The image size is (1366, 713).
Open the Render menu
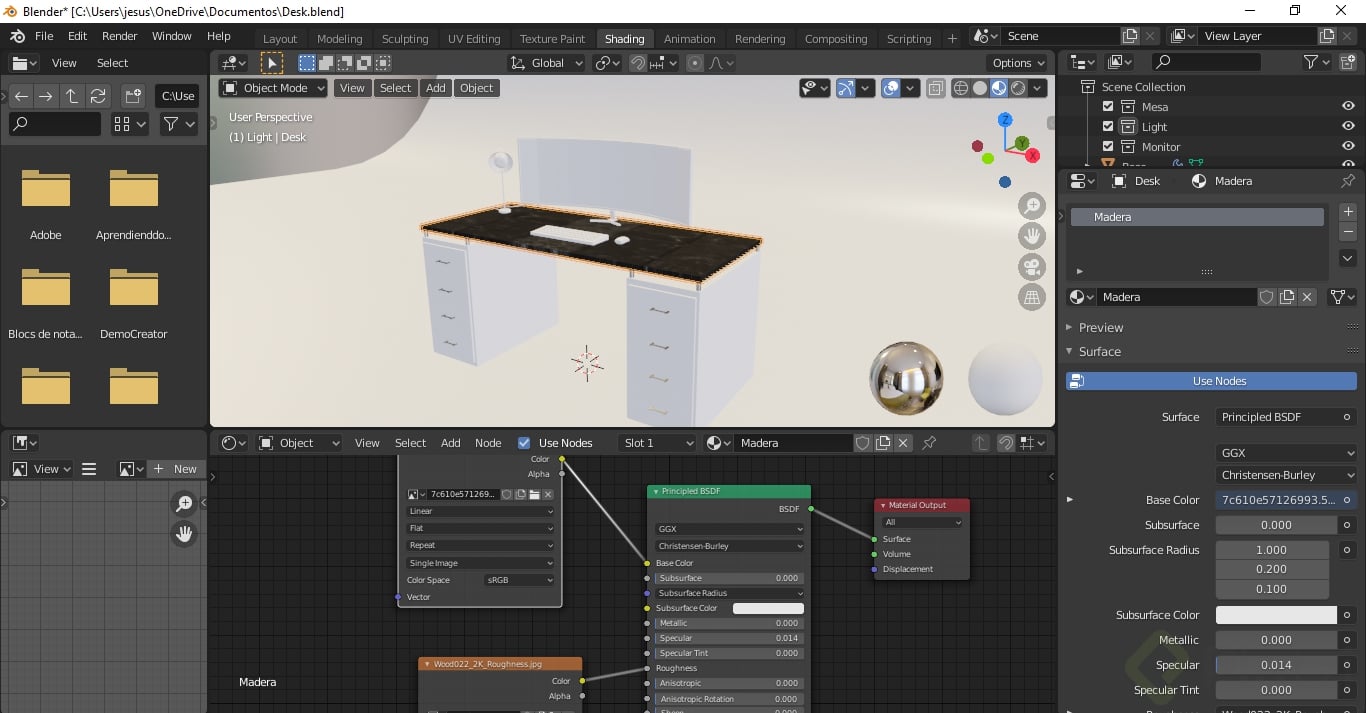click(x=119, y=36)
